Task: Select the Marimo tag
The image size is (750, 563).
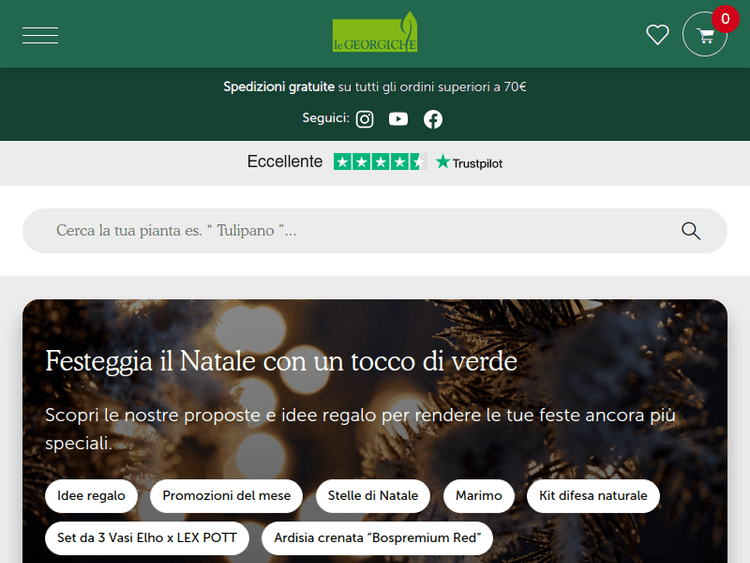Action: [478, 496]
